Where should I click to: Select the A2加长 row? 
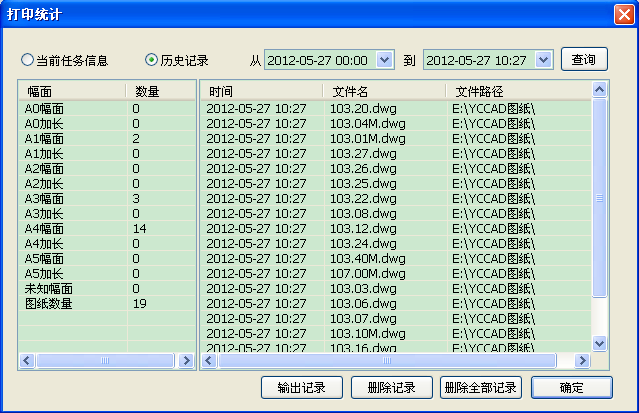pos(107,183)
